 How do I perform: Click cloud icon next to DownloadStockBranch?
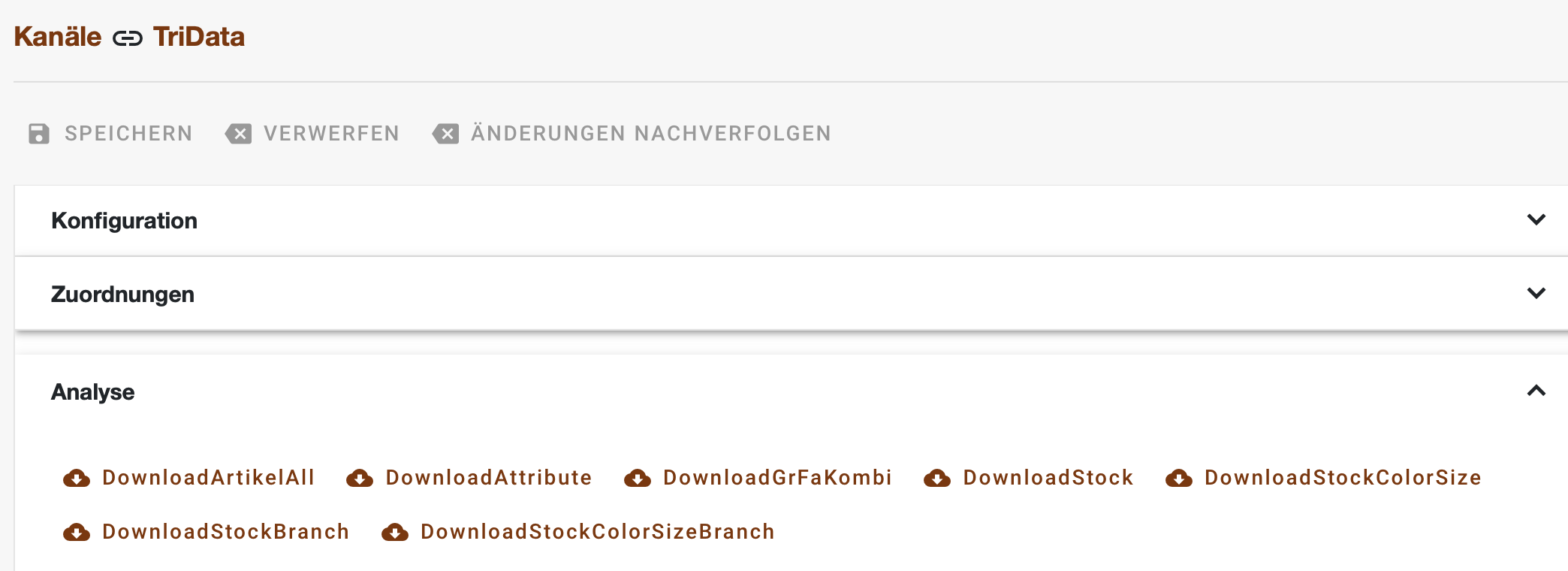[77, 532]
